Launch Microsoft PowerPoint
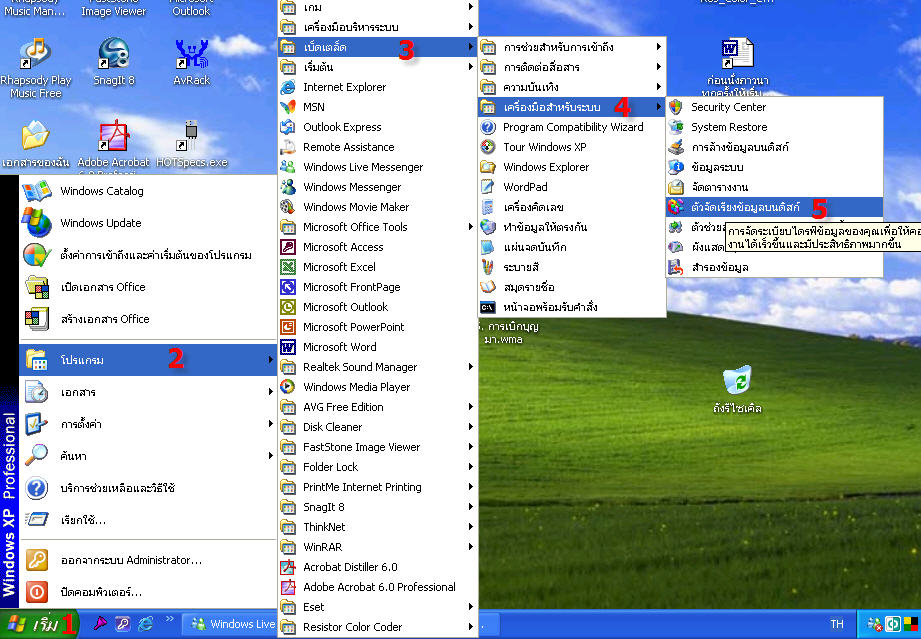The width and height of the screenshot is (921, 639). (x=378, y=327)
